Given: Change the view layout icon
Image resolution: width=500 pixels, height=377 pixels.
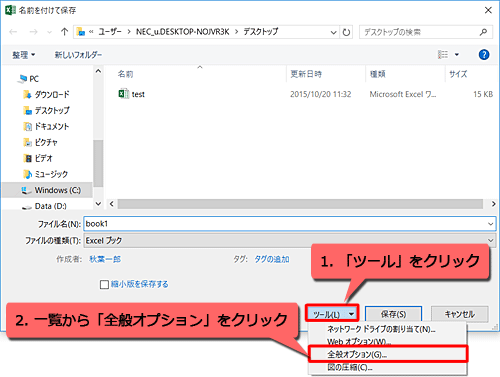Looking at the screenshot, I should [x=443, y=54].
